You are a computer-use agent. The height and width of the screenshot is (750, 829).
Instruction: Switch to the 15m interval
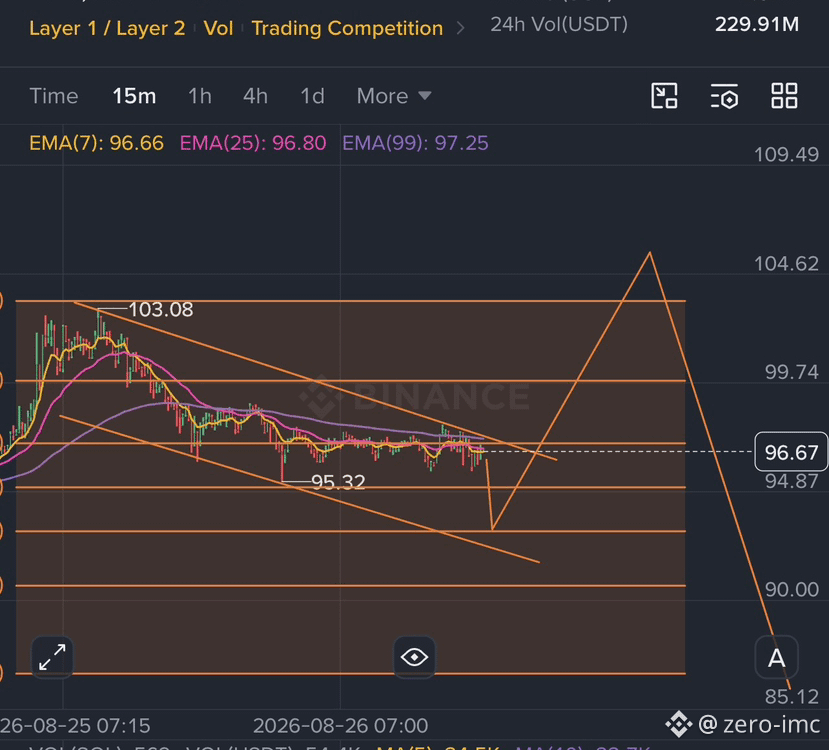tap(134, 96)
